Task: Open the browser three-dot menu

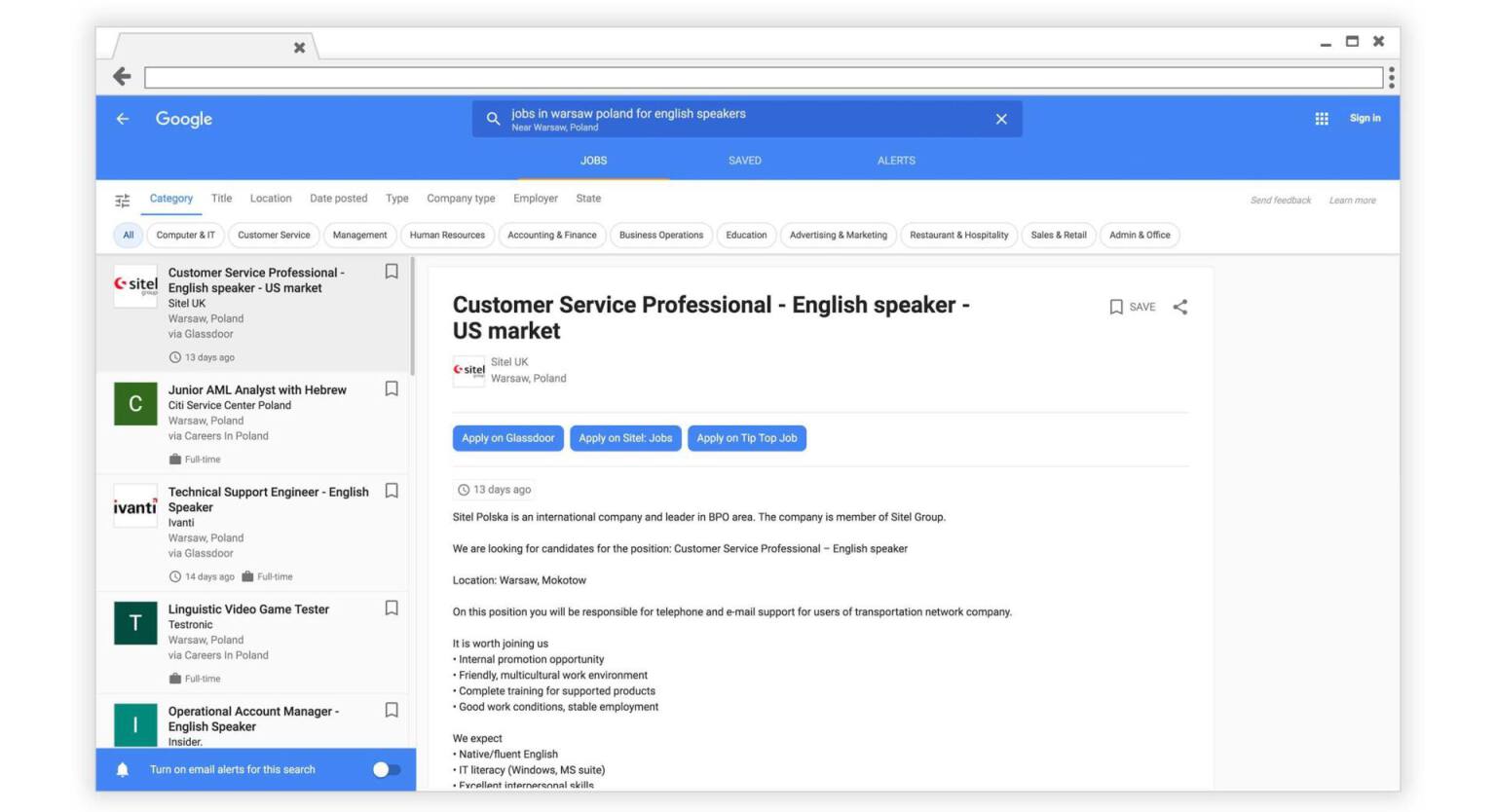Action: tap(1392, 77)
